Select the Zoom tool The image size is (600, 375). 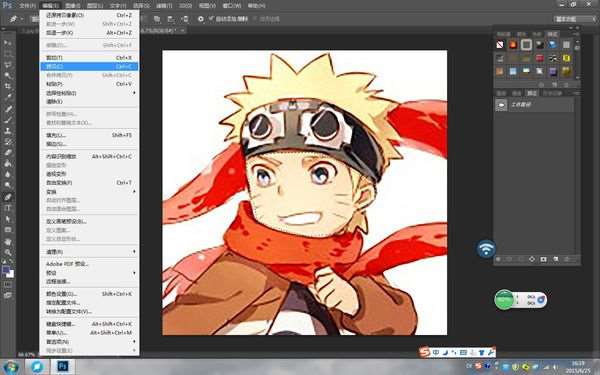point(8,253)
